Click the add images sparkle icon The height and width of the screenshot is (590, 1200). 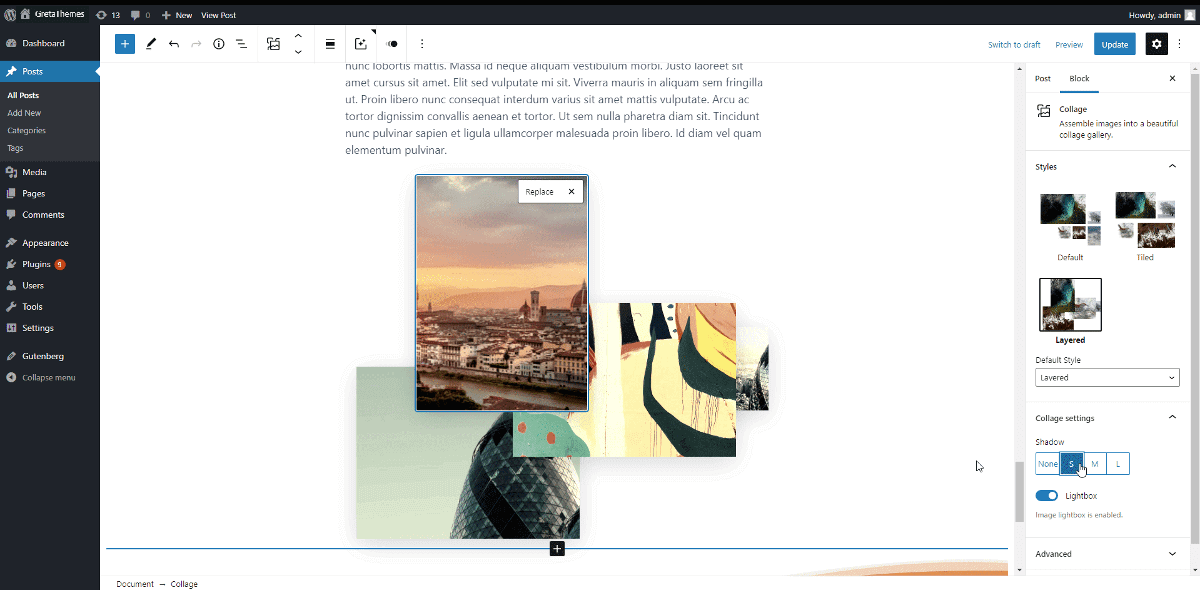tap(361, 44)
